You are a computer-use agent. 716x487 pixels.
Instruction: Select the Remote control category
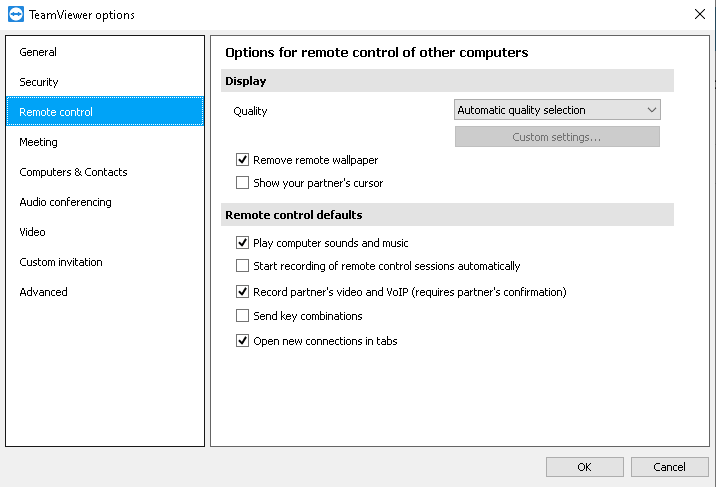[105, 112]
